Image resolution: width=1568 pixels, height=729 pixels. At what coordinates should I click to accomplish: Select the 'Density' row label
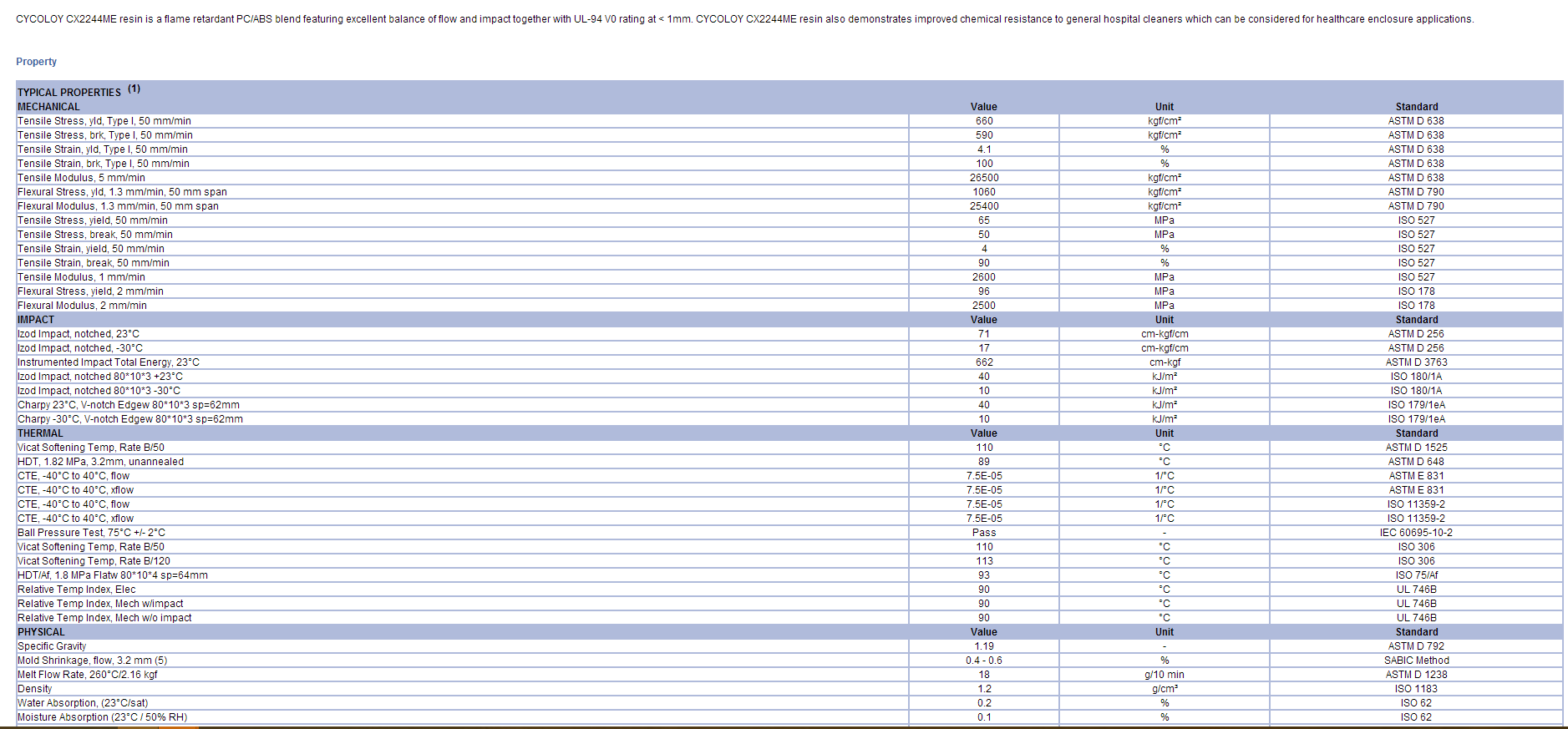click(34, 689)
